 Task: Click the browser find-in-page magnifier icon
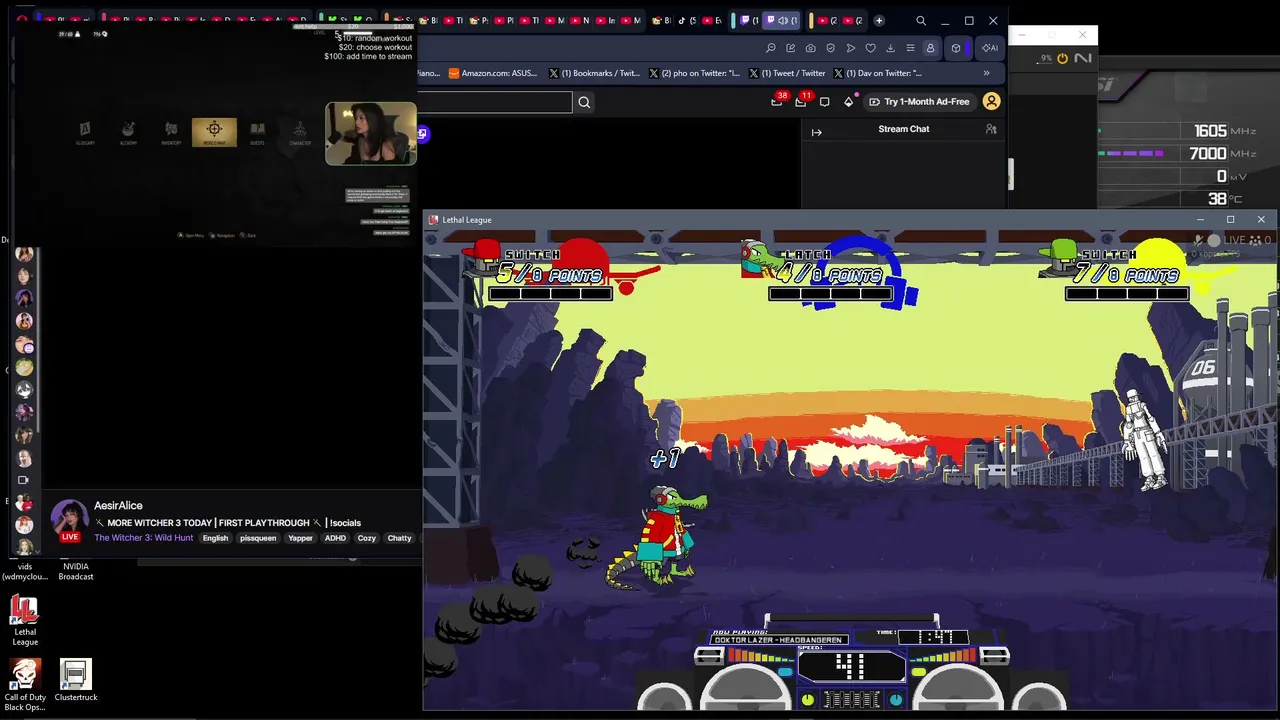point(771,48)
